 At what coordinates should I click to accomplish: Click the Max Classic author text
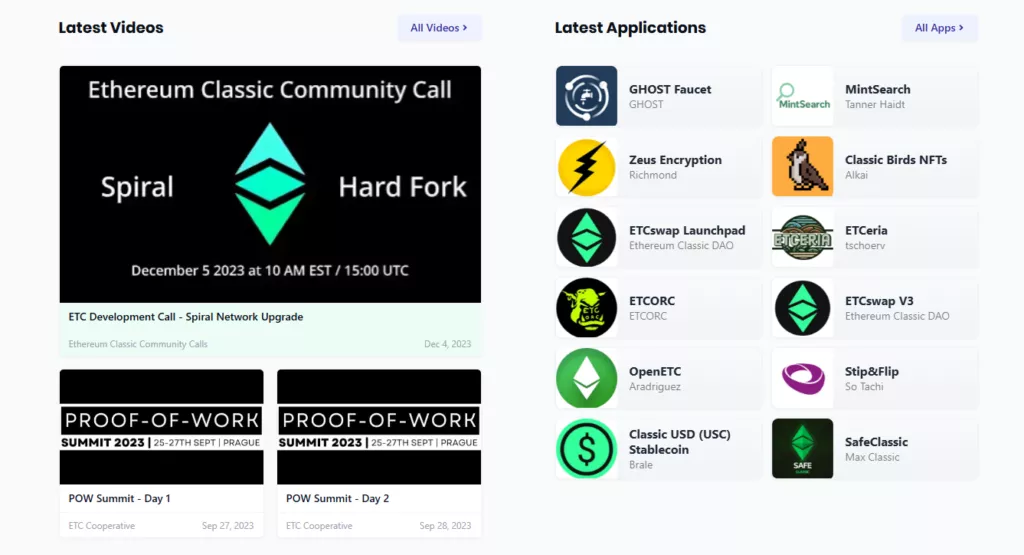872,457
